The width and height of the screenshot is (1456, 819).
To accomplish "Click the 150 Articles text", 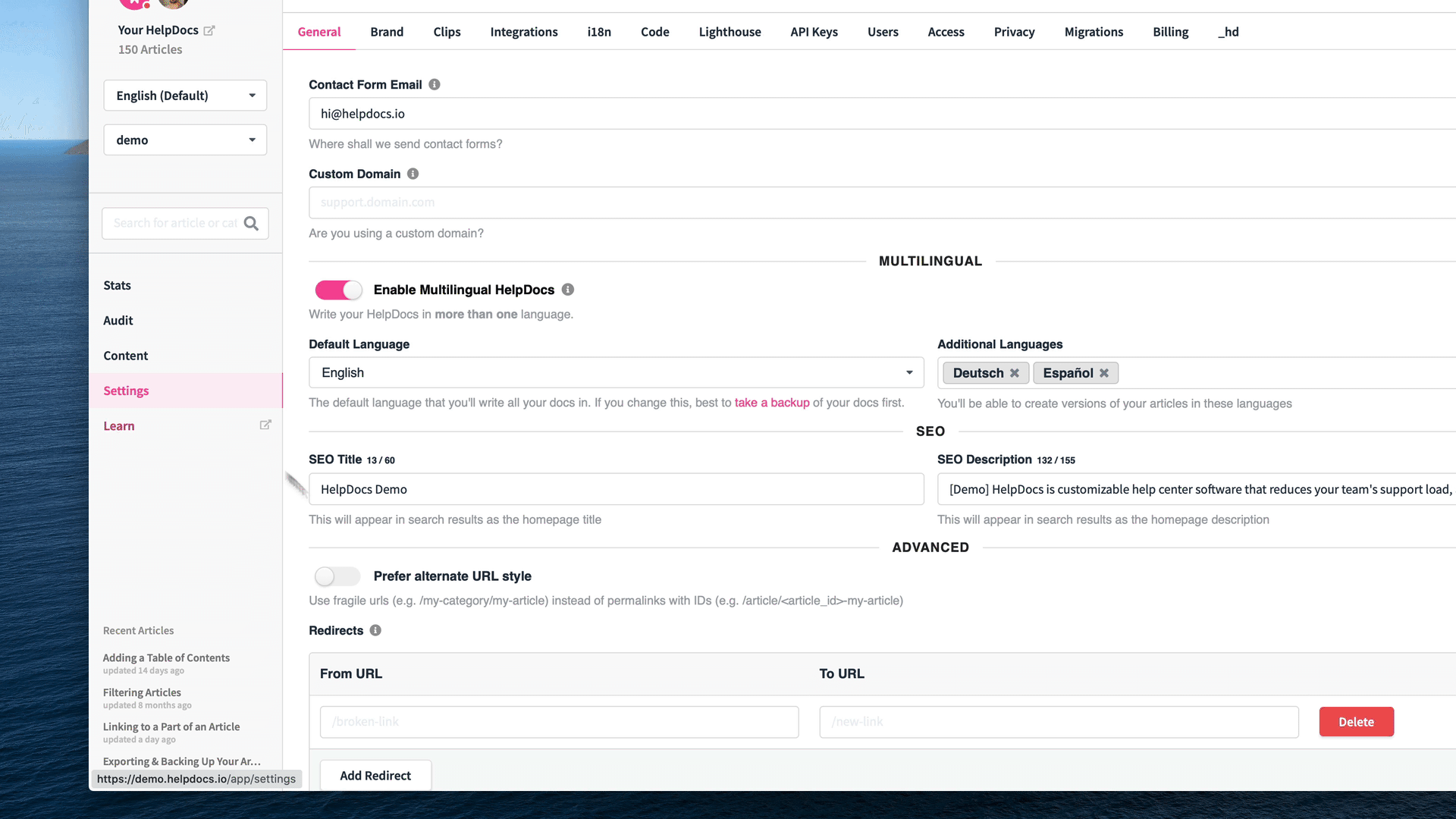I will coord(150,50).
